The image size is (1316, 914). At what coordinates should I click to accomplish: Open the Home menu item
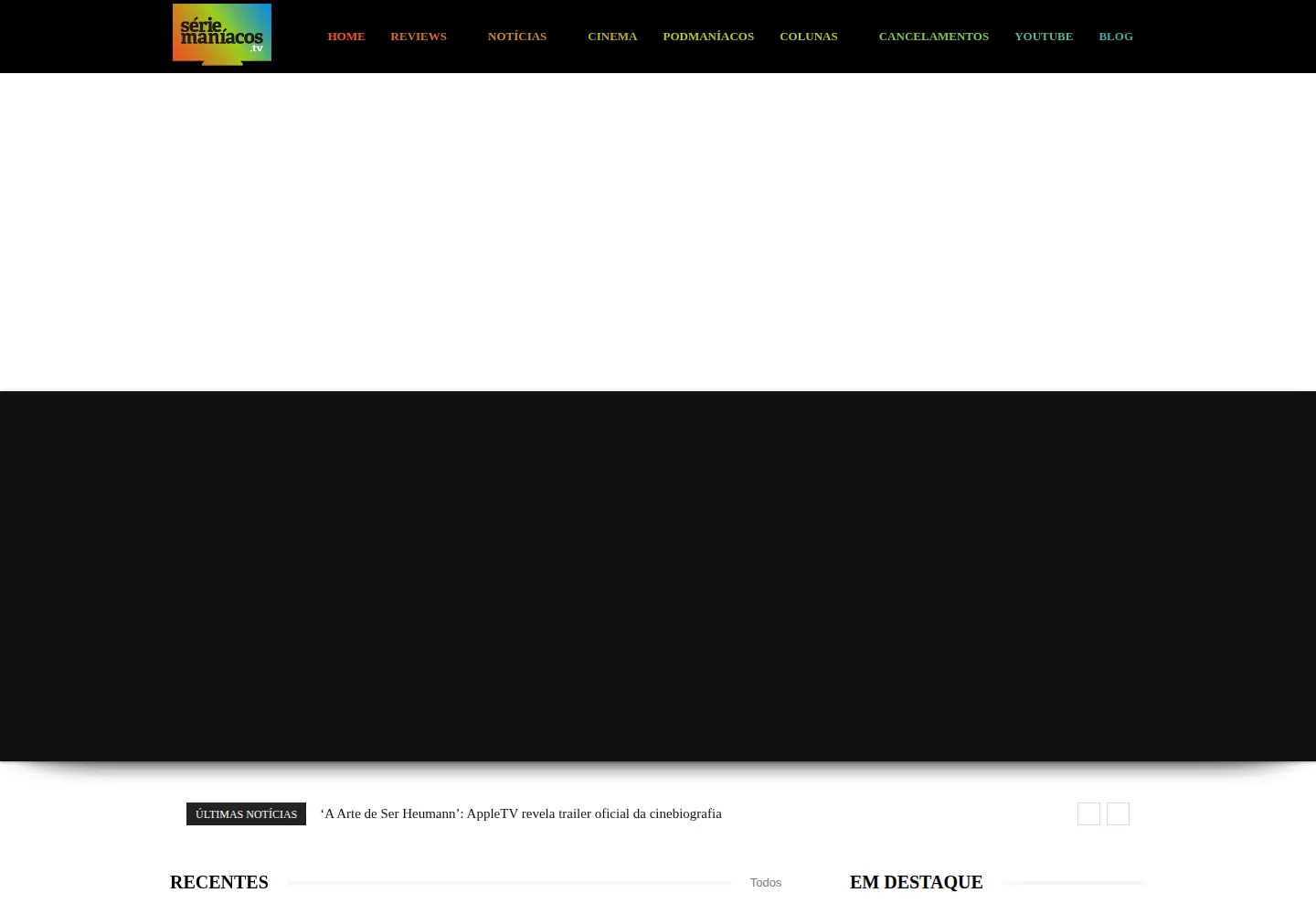coord(346,37)
